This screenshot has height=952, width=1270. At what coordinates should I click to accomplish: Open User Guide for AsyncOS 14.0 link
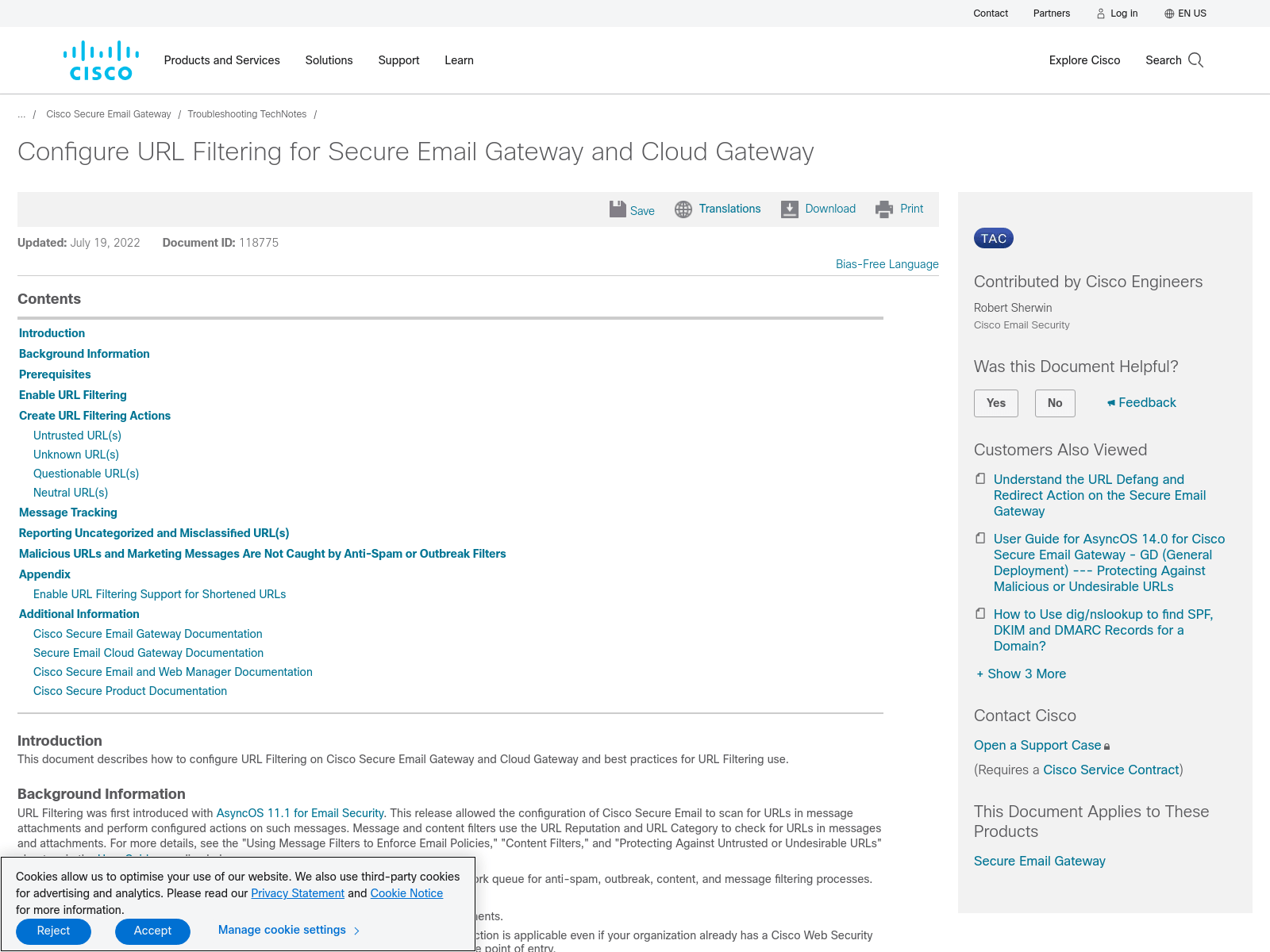pos(1109,562)
